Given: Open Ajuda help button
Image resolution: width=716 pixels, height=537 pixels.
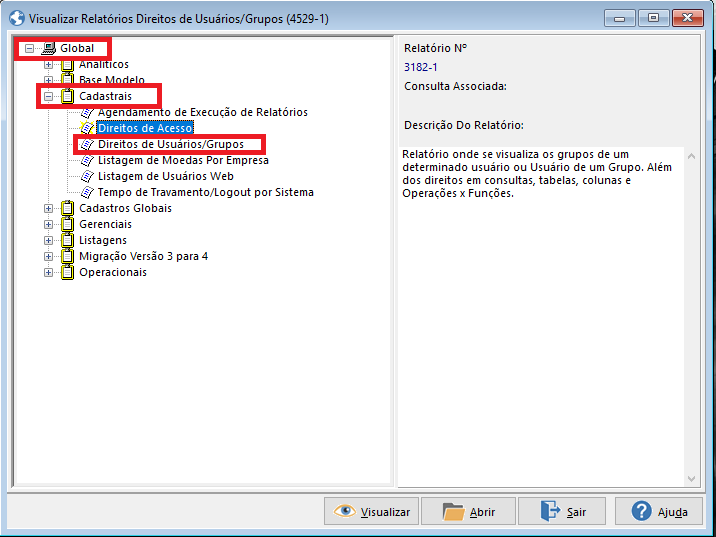Looking at the screenshot, I should coord(658,511).
